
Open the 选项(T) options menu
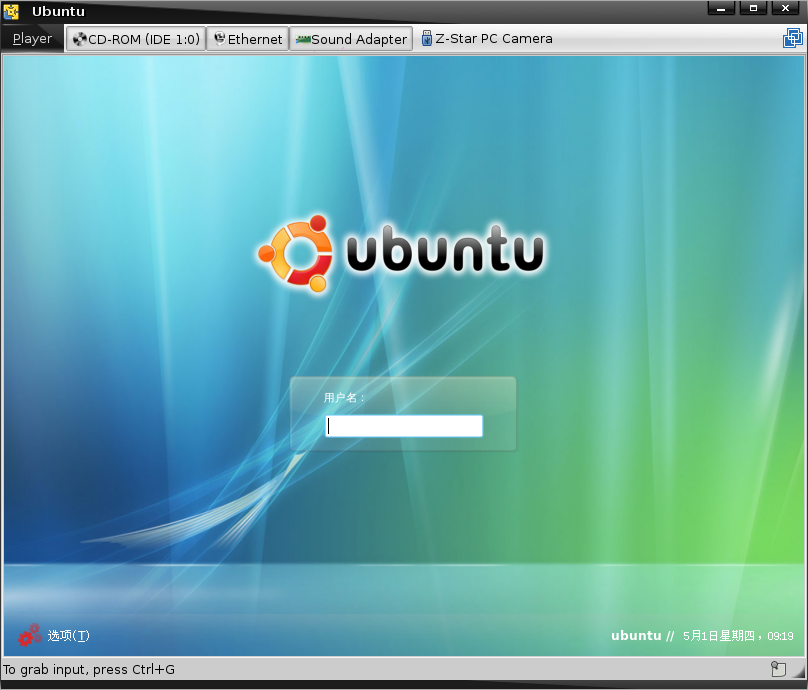(x=69, y=635)
